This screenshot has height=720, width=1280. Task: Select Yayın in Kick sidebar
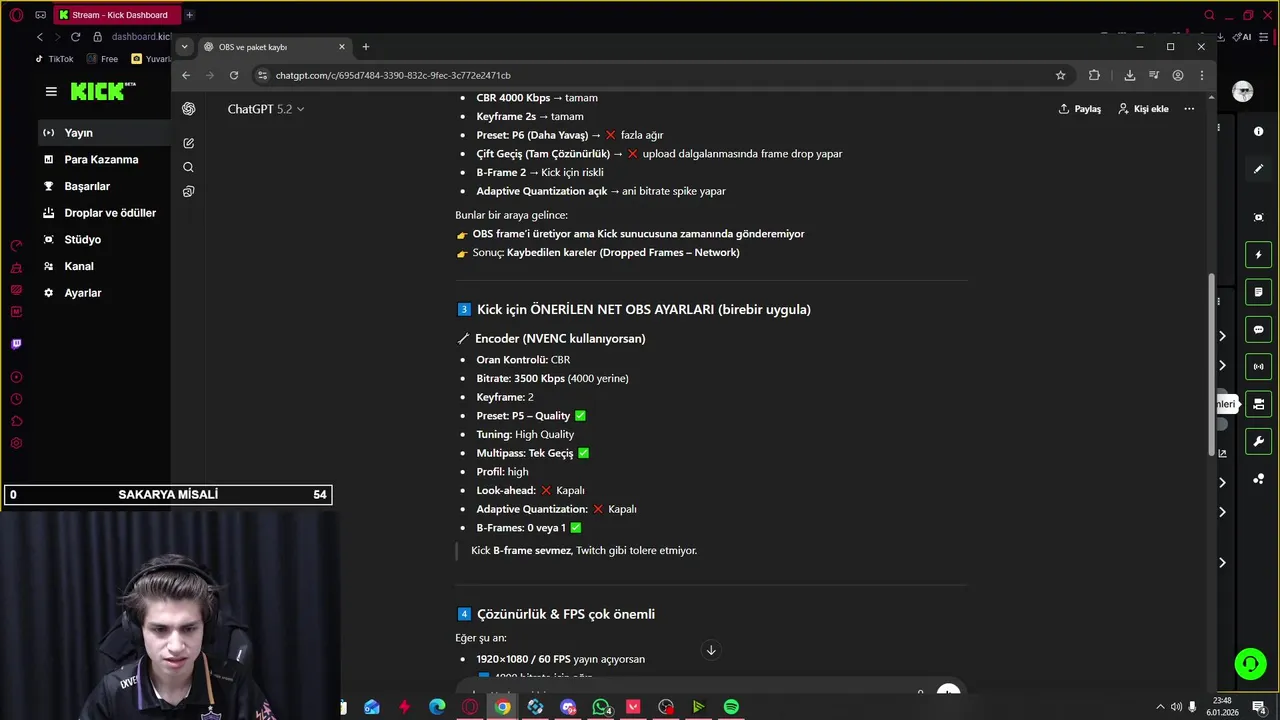105,133
